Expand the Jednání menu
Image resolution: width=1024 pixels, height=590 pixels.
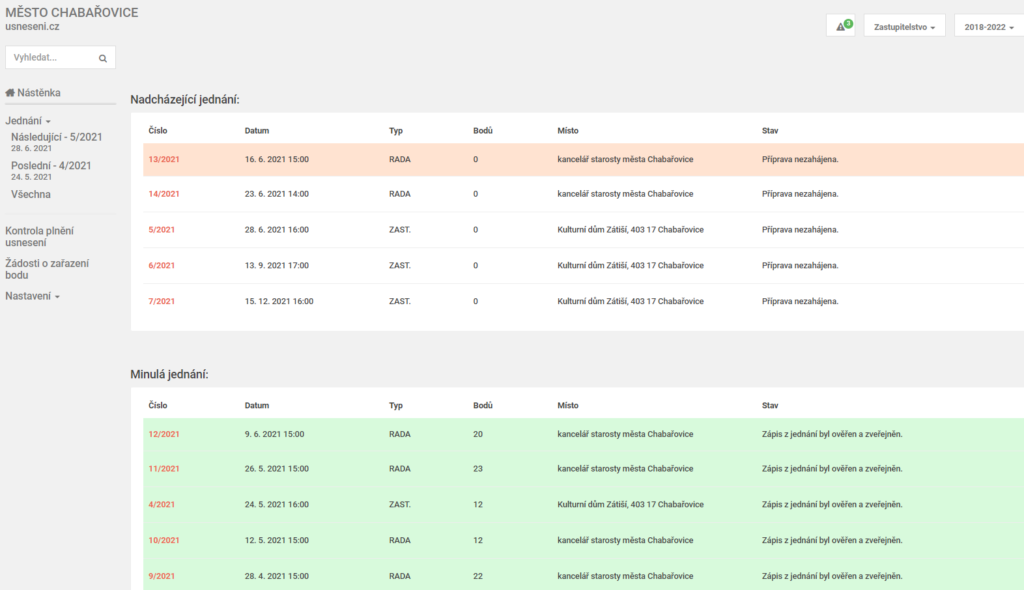pos(28,120)
